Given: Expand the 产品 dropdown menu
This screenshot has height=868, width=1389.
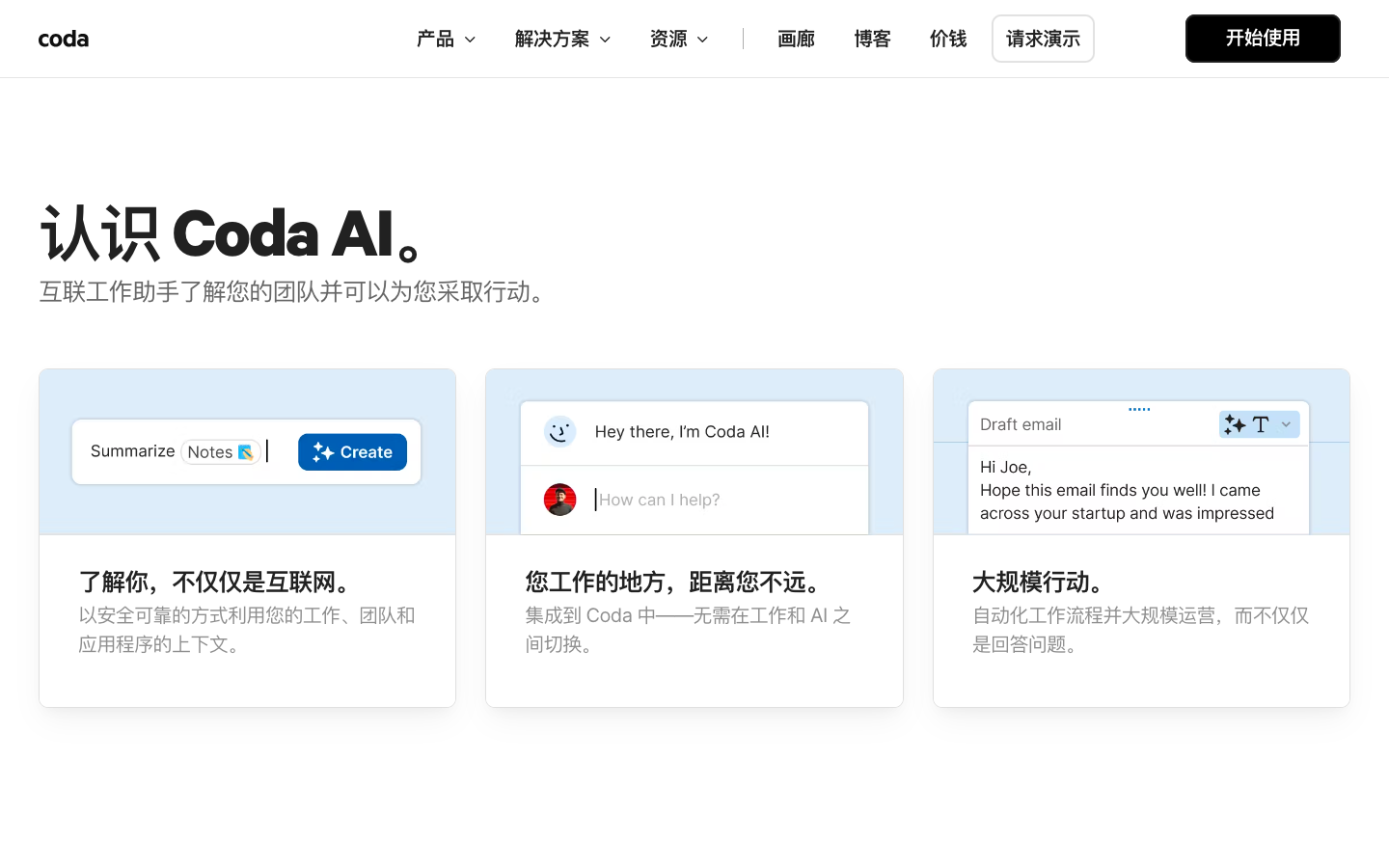Looking at the screenshot, I should tap(445, 39).
